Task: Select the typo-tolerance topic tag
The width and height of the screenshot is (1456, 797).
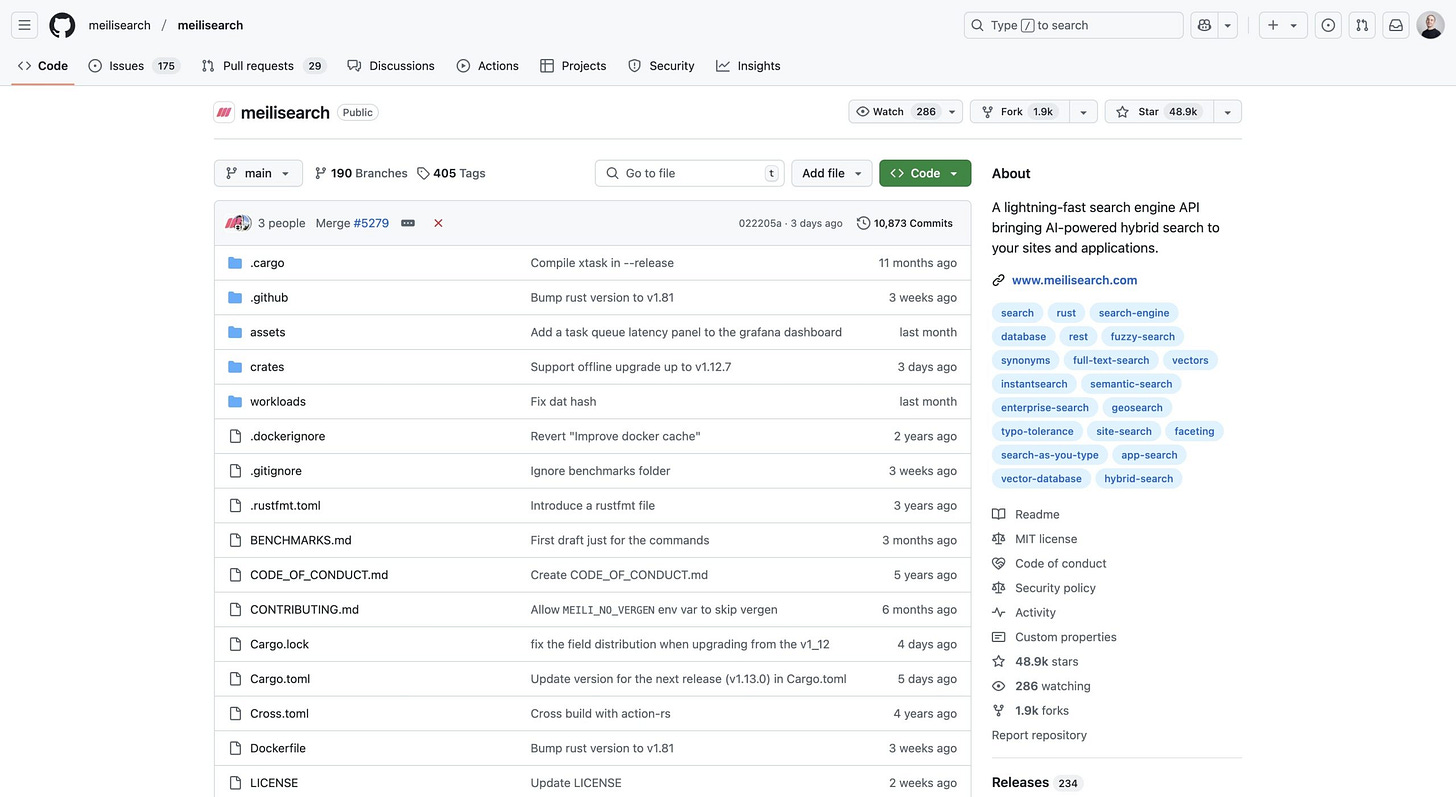Action: point(1037,431)
